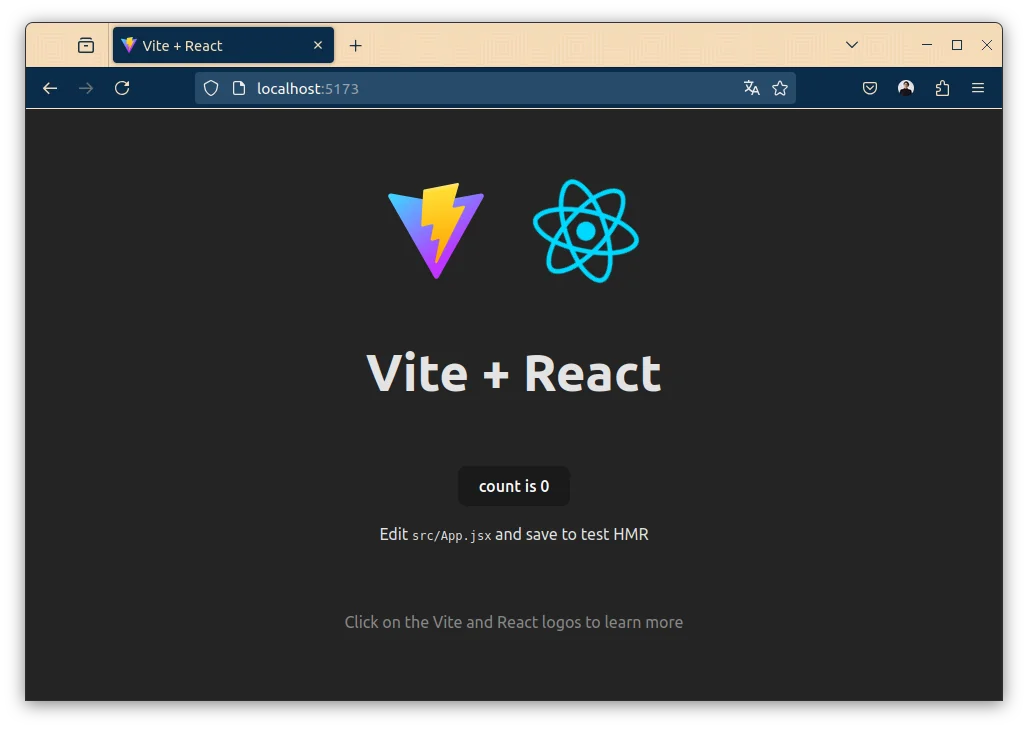Close the Vite + React tab
The image size is (1028, 729).
pos(318,45)
